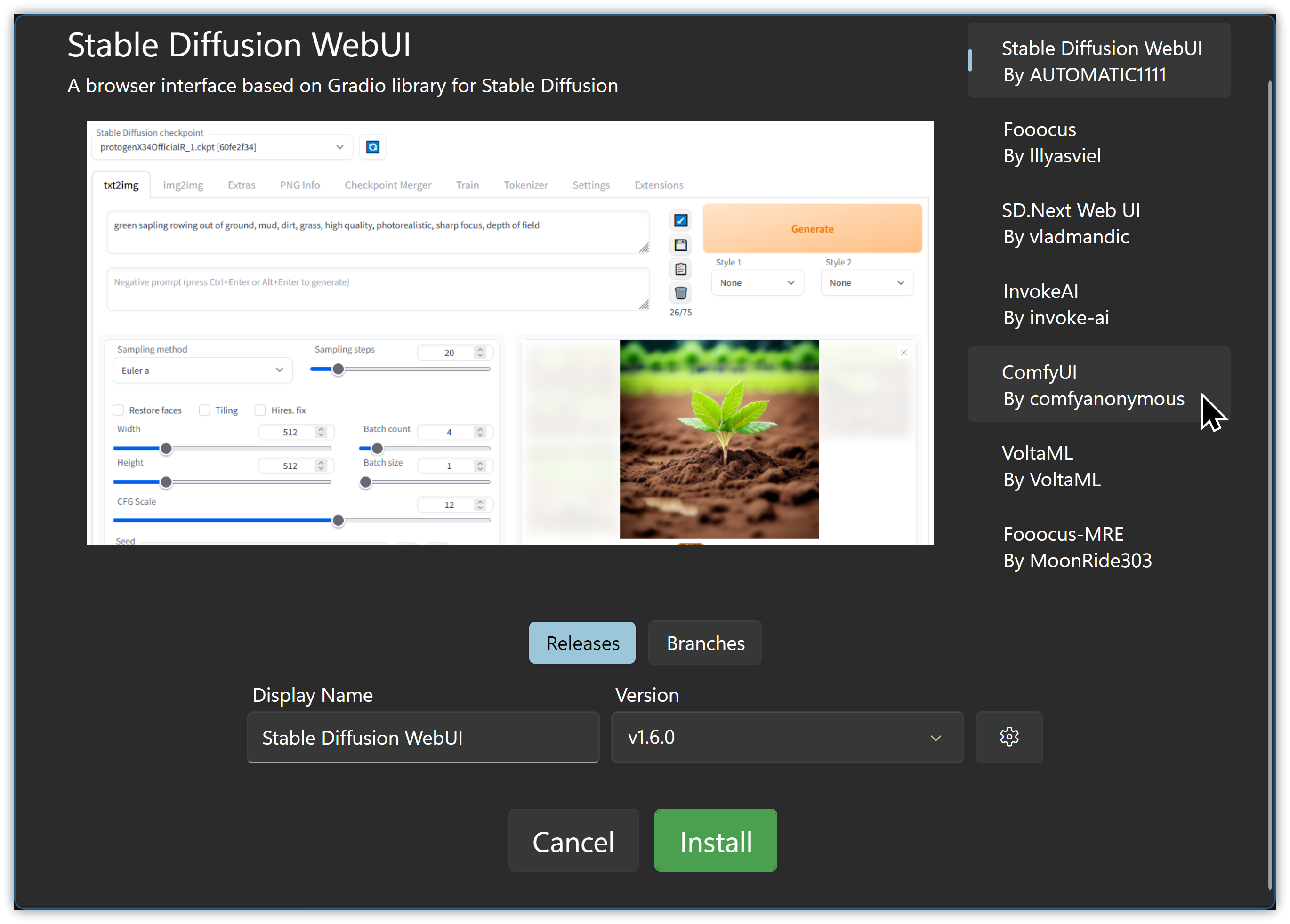Click the Display Name text field
The image size is (1290, 924).
423,737
